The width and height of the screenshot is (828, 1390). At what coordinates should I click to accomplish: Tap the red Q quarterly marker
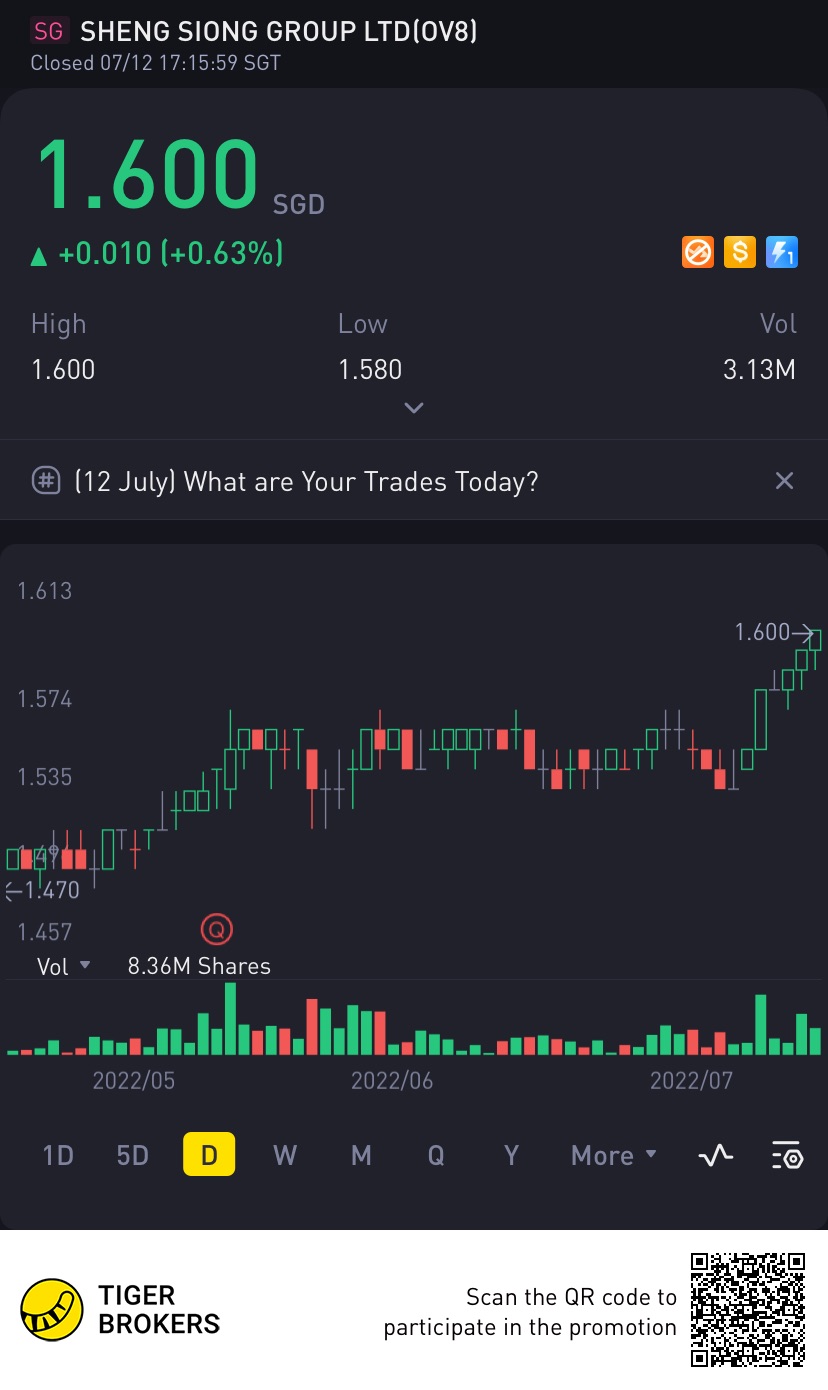coord(216,930)
